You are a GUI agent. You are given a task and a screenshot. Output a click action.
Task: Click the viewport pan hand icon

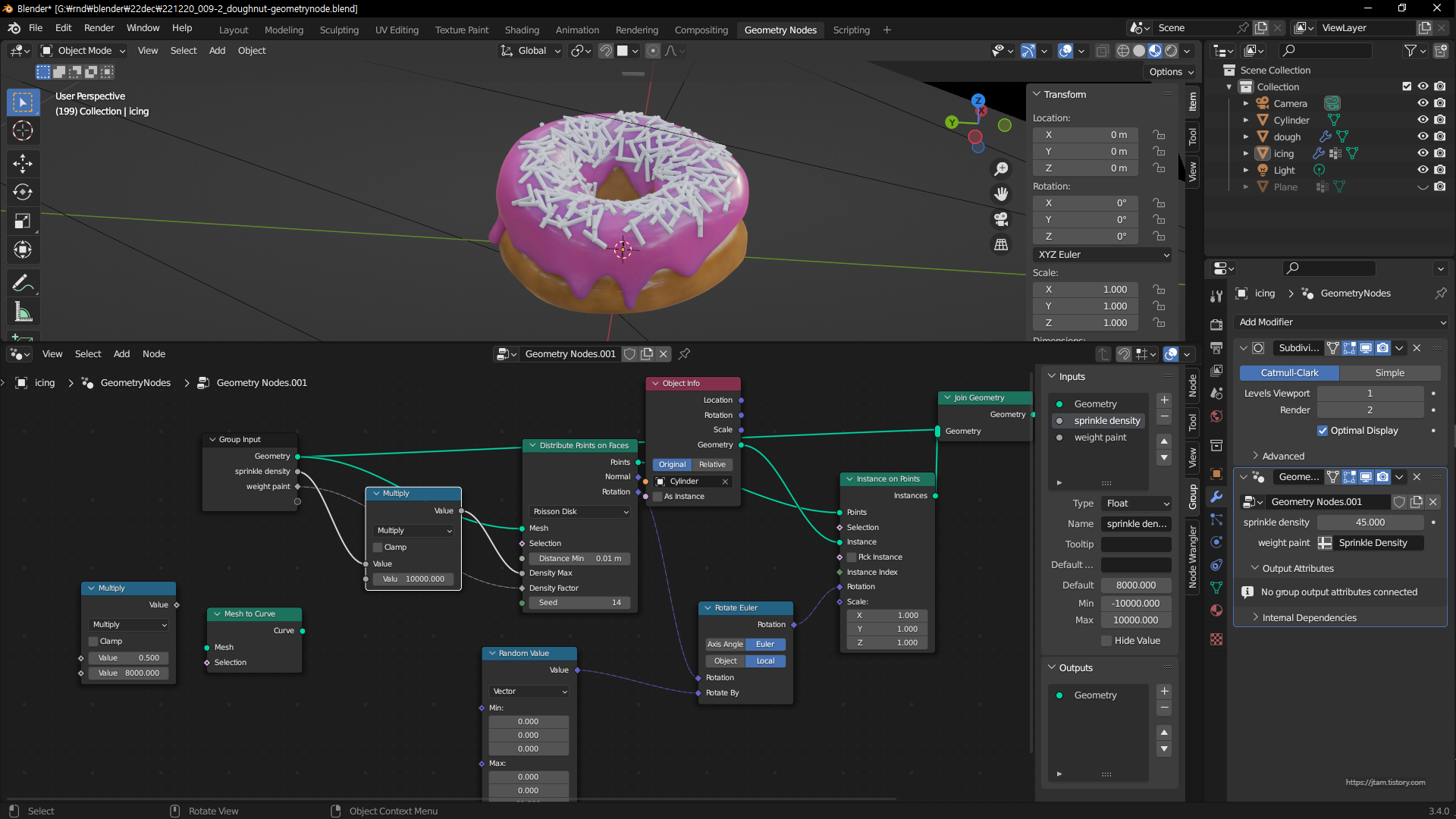(x=1001, y=193)
